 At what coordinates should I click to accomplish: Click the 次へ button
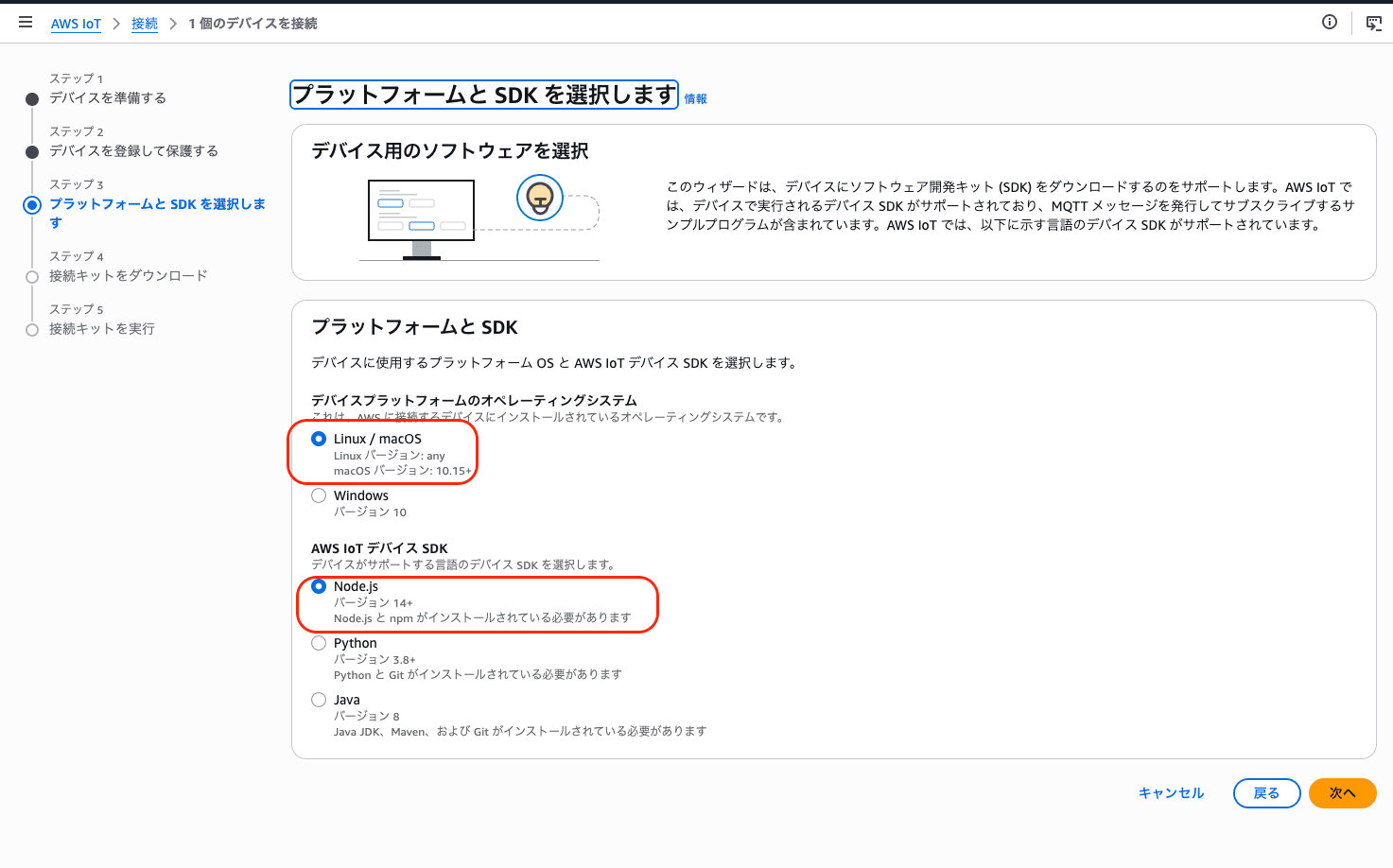tap(1343, 793)
